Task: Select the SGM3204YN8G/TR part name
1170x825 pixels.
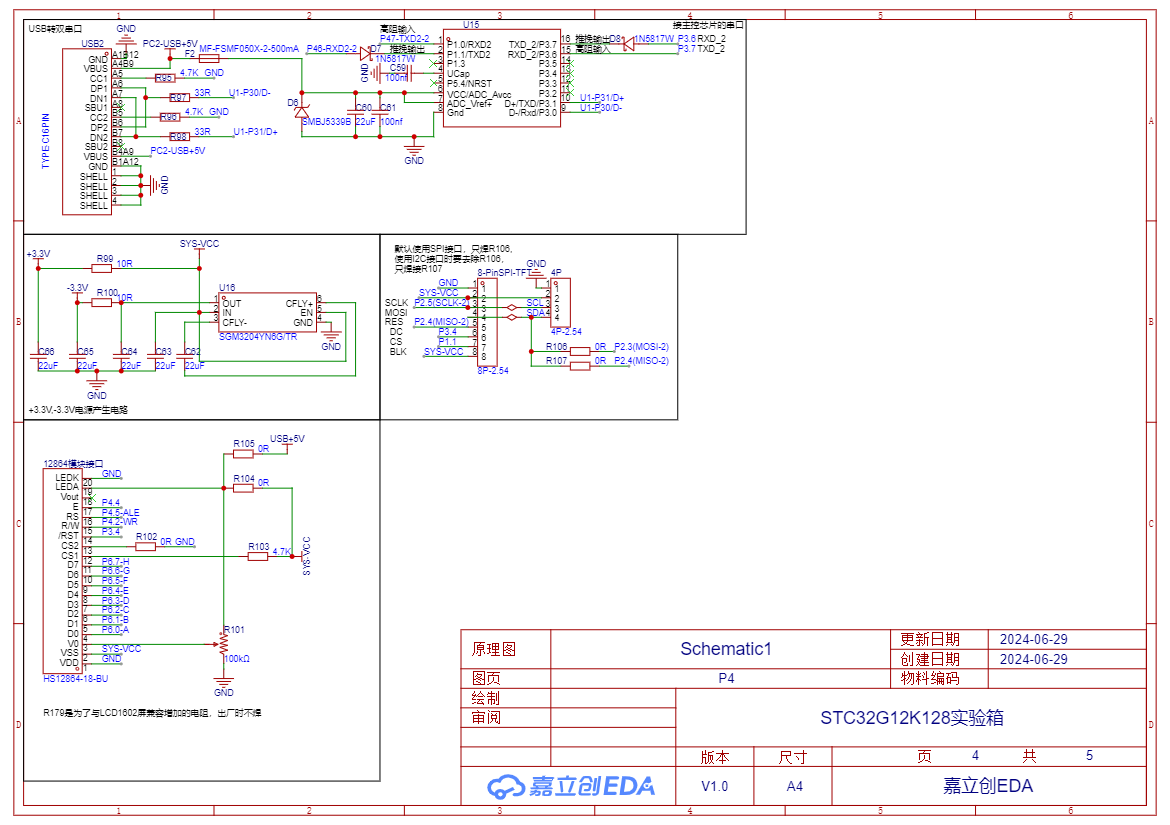Action: pyautogui.click(x=257, y=336)
